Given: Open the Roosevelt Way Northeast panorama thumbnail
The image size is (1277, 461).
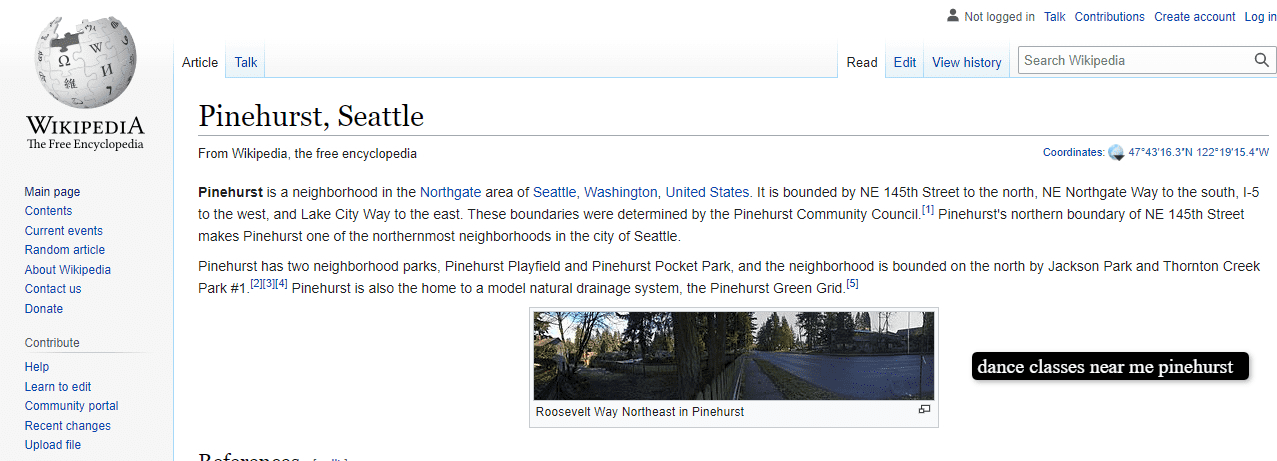Looking at the screenshot, I should pyautogui.click(x=734, y=356).
